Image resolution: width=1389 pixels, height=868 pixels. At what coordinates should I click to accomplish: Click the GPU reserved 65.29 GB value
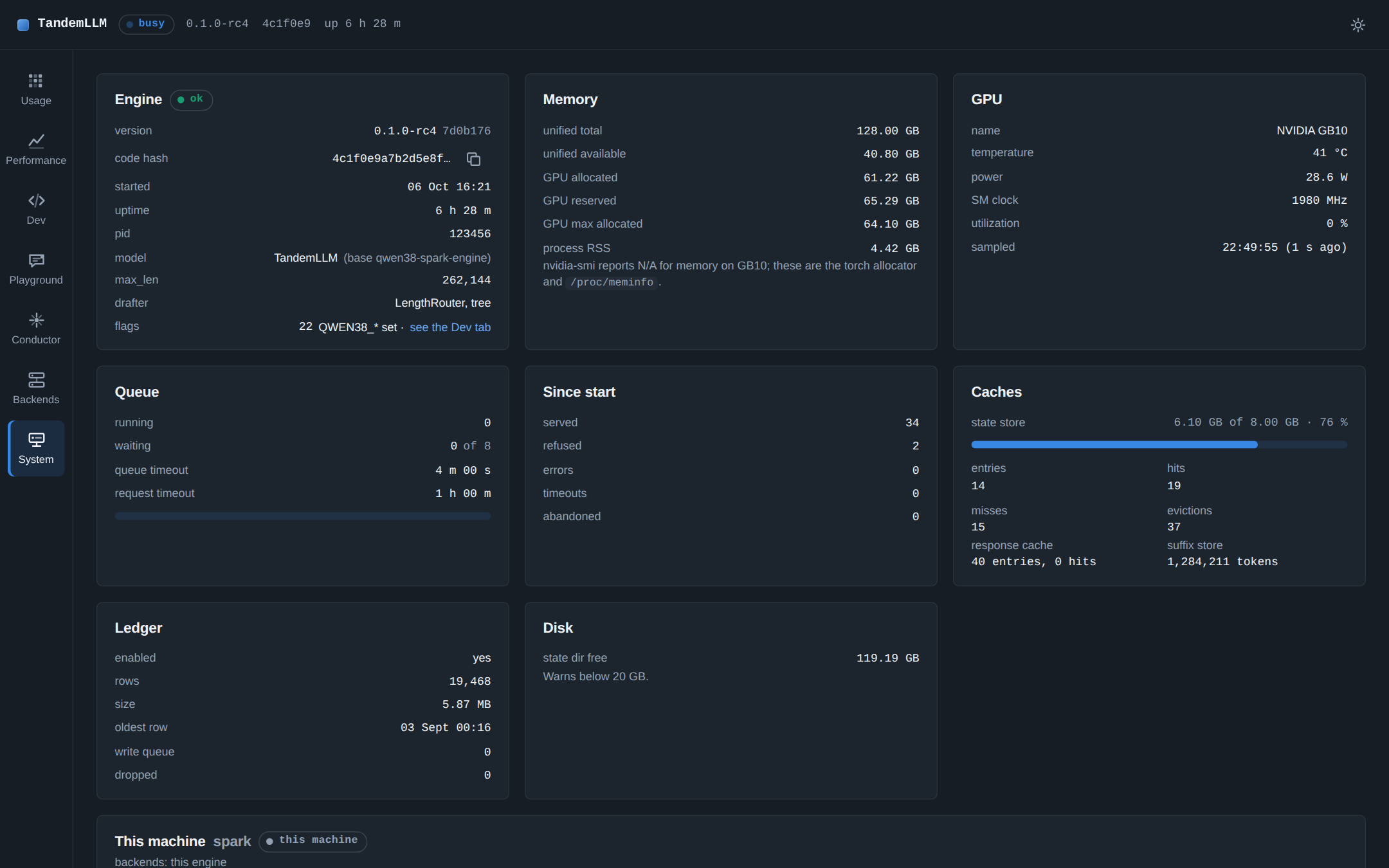click(x=891, y=201)
